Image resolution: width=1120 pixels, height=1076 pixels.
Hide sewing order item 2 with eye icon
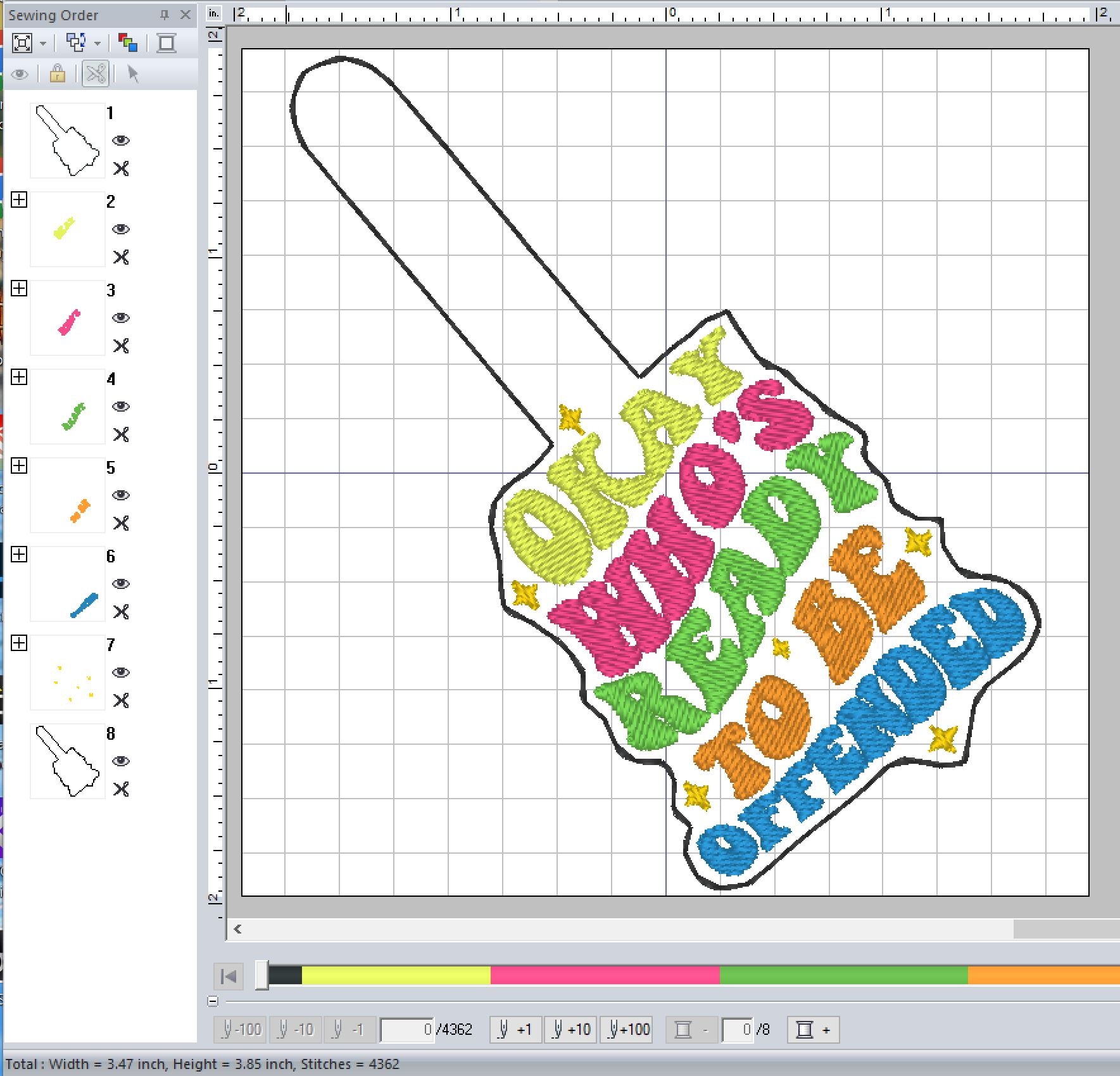click(120, 229)
